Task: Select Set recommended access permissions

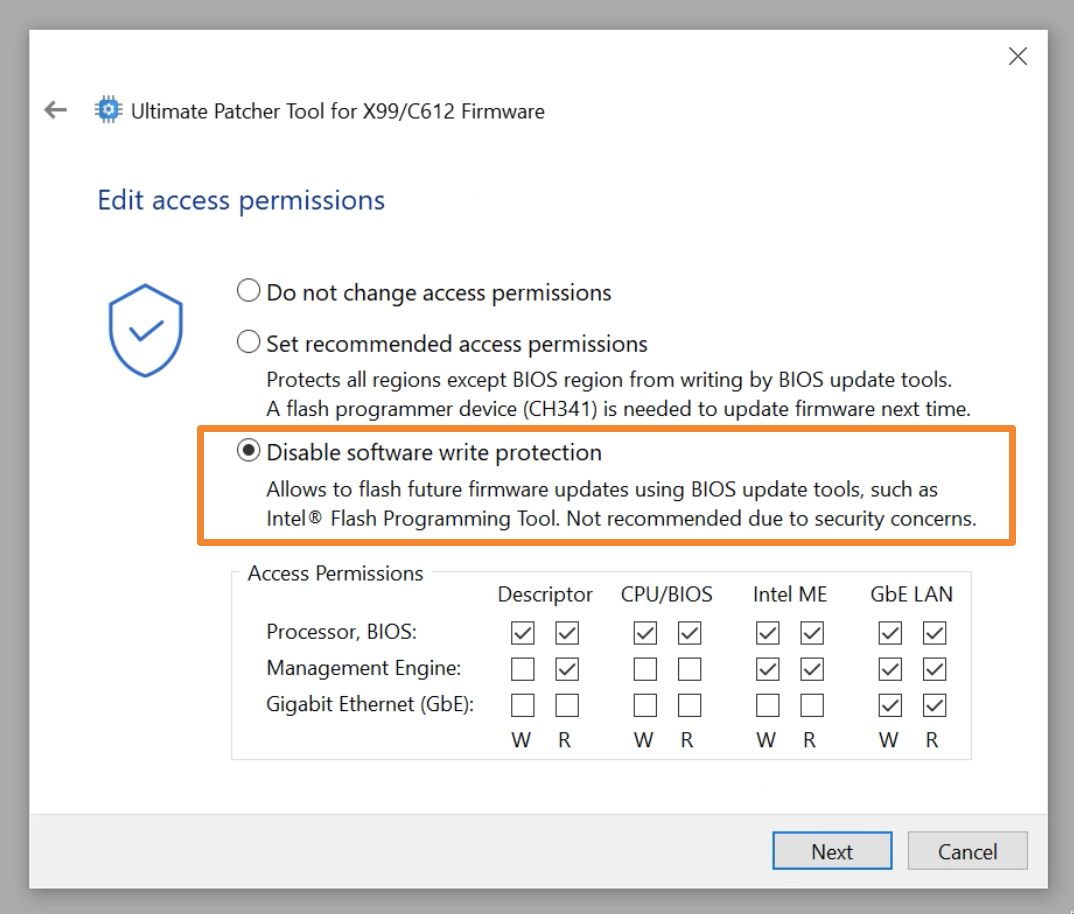Action: [248, 343]
